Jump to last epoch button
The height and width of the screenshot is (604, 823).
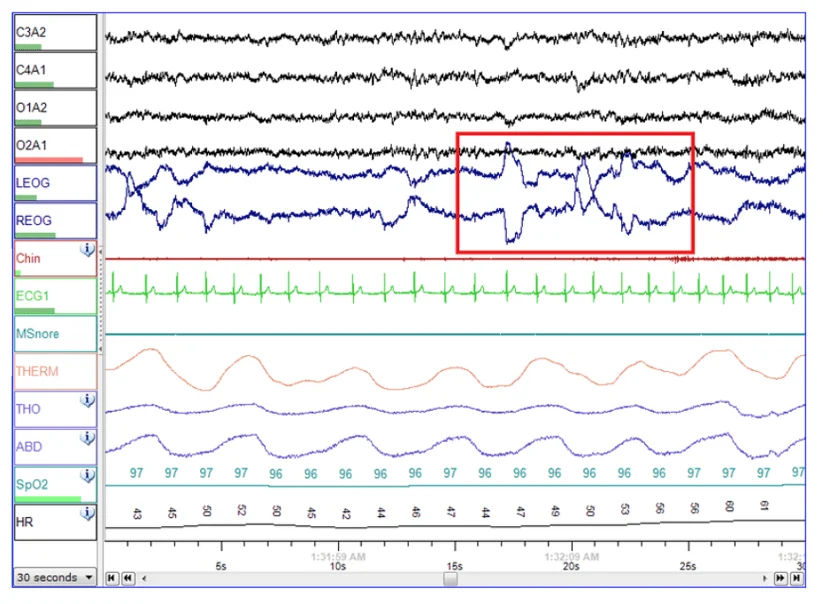[797, 578]
